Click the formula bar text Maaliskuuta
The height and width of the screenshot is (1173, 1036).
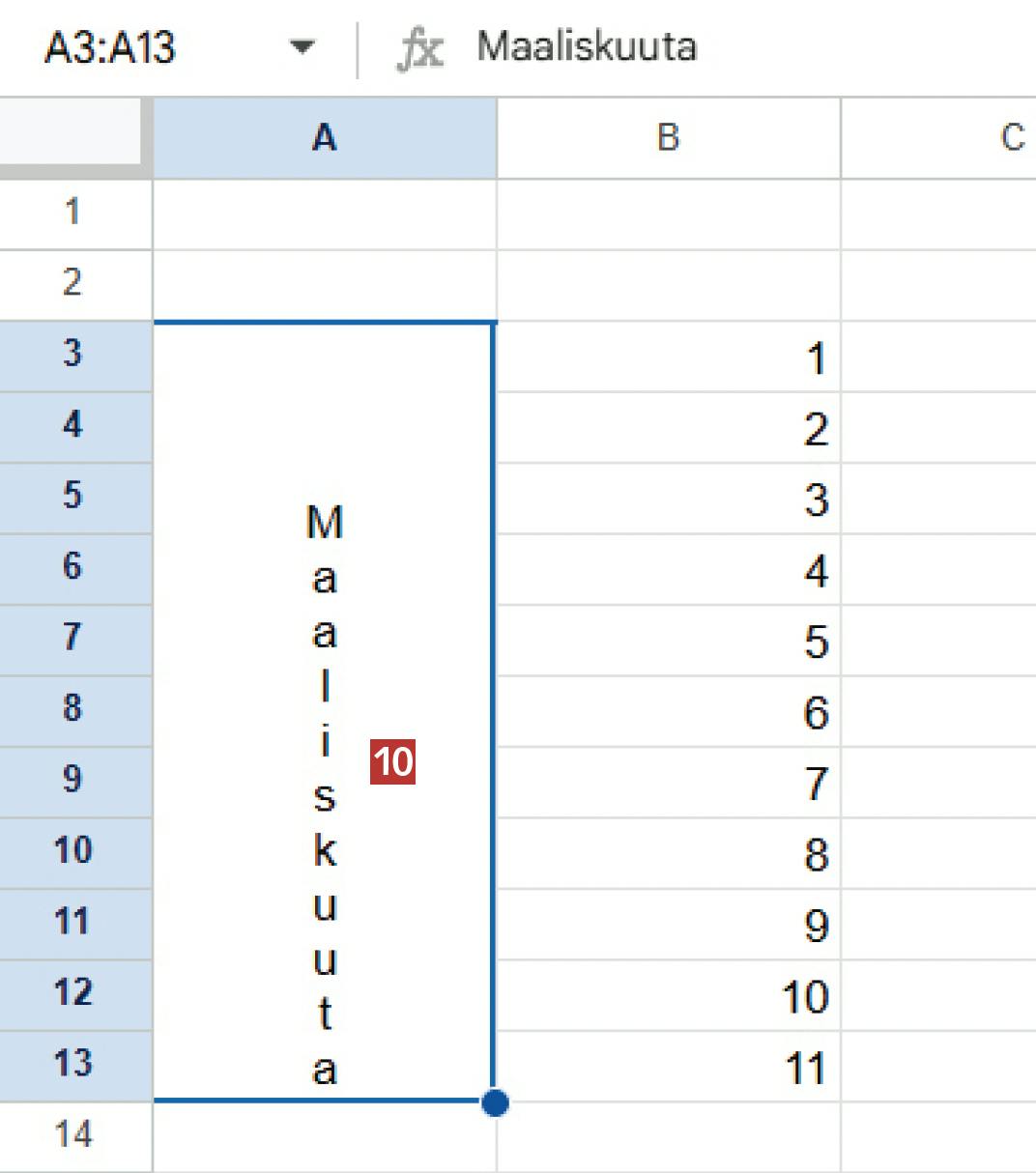pyautogui.click(x=587, y=46)
